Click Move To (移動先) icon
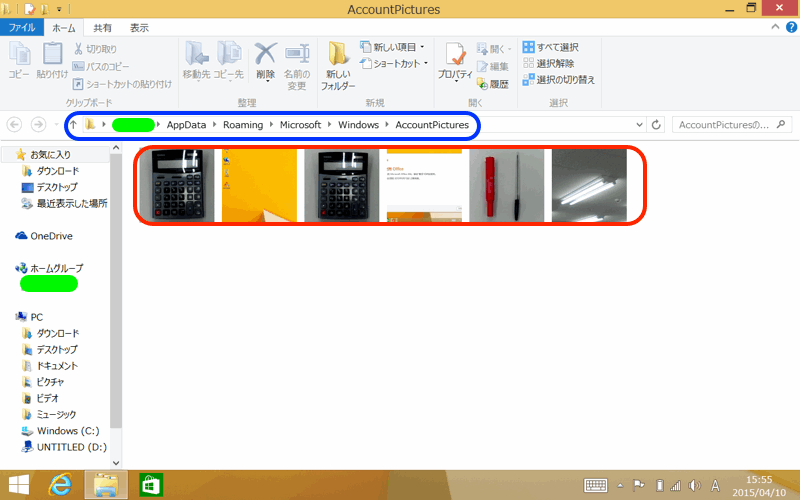Viewport: 800px width, 500px height. point(198,58)
